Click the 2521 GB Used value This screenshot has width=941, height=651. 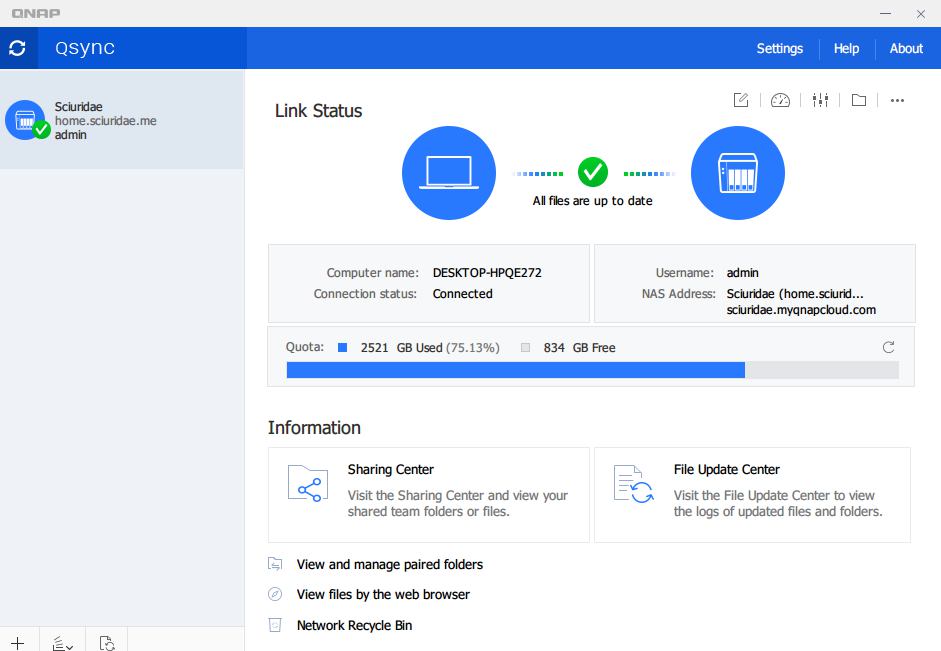401,348
